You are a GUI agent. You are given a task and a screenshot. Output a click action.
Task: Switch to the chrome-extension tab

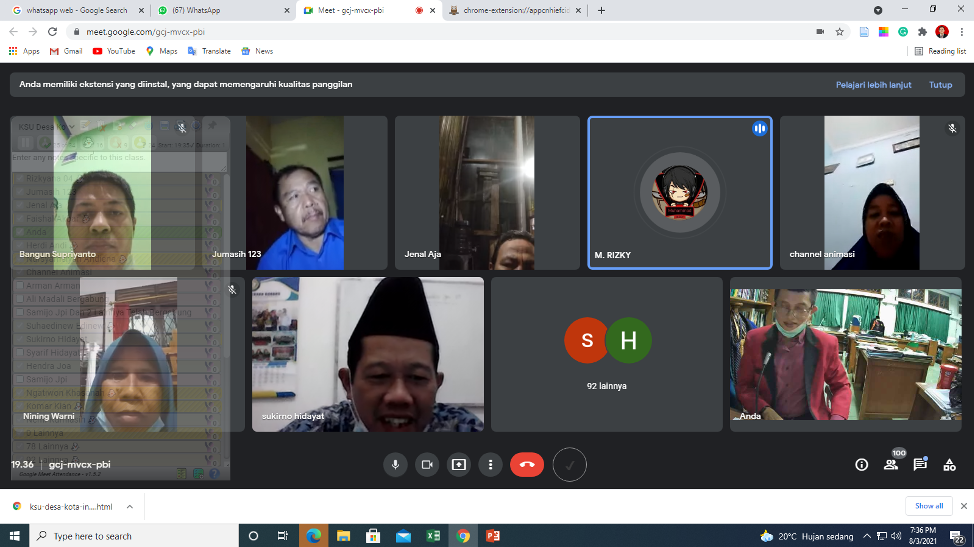[516, 11]
